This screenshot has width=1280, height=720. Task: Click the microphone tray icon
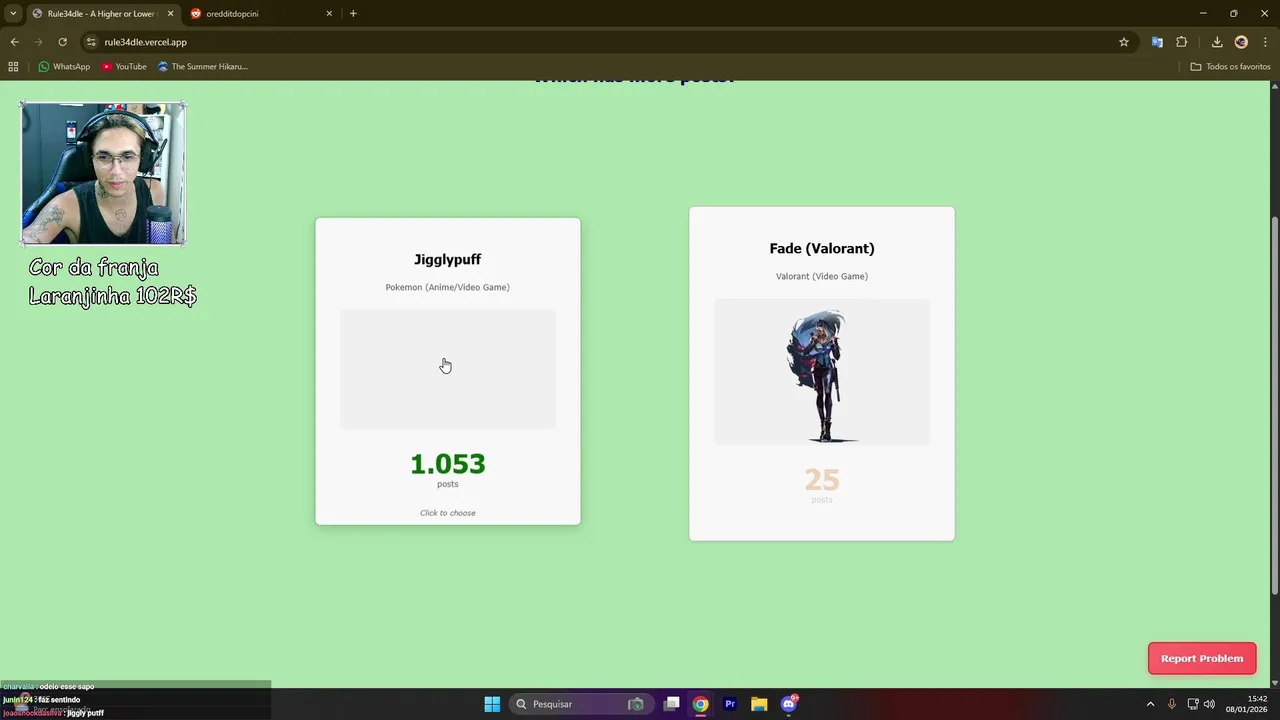(1171, 704)
